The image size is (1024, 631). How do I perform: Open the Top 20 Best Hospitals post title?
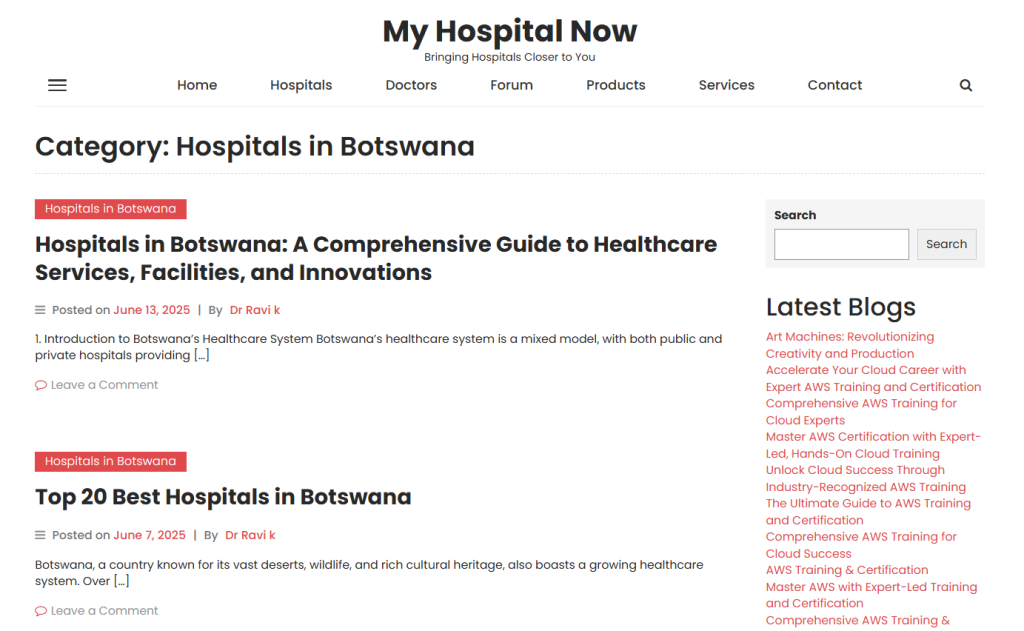coord(223,497)
